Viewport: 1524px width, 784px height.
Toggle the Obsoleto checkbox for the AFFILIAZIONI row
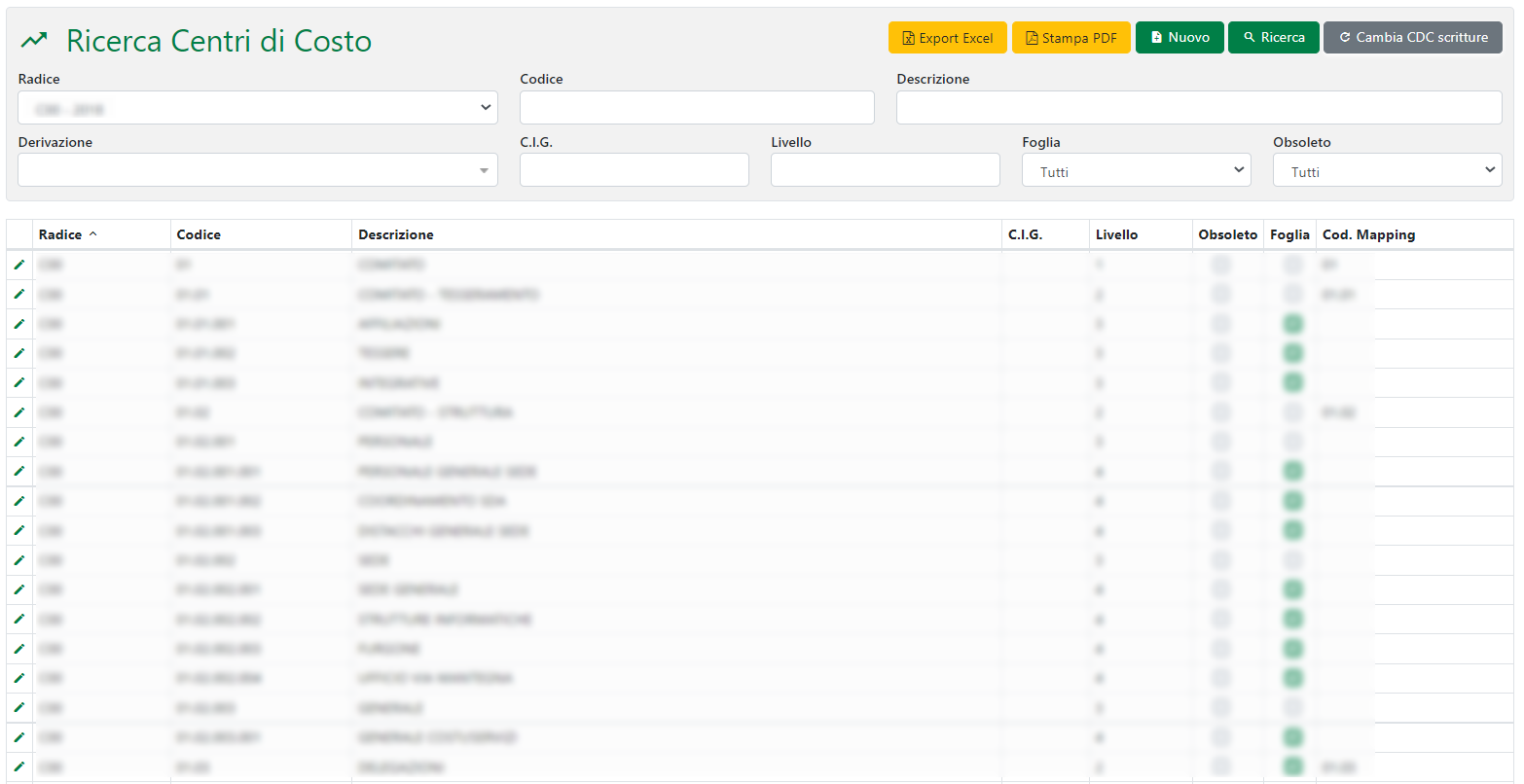click(x=1220, y=324)
